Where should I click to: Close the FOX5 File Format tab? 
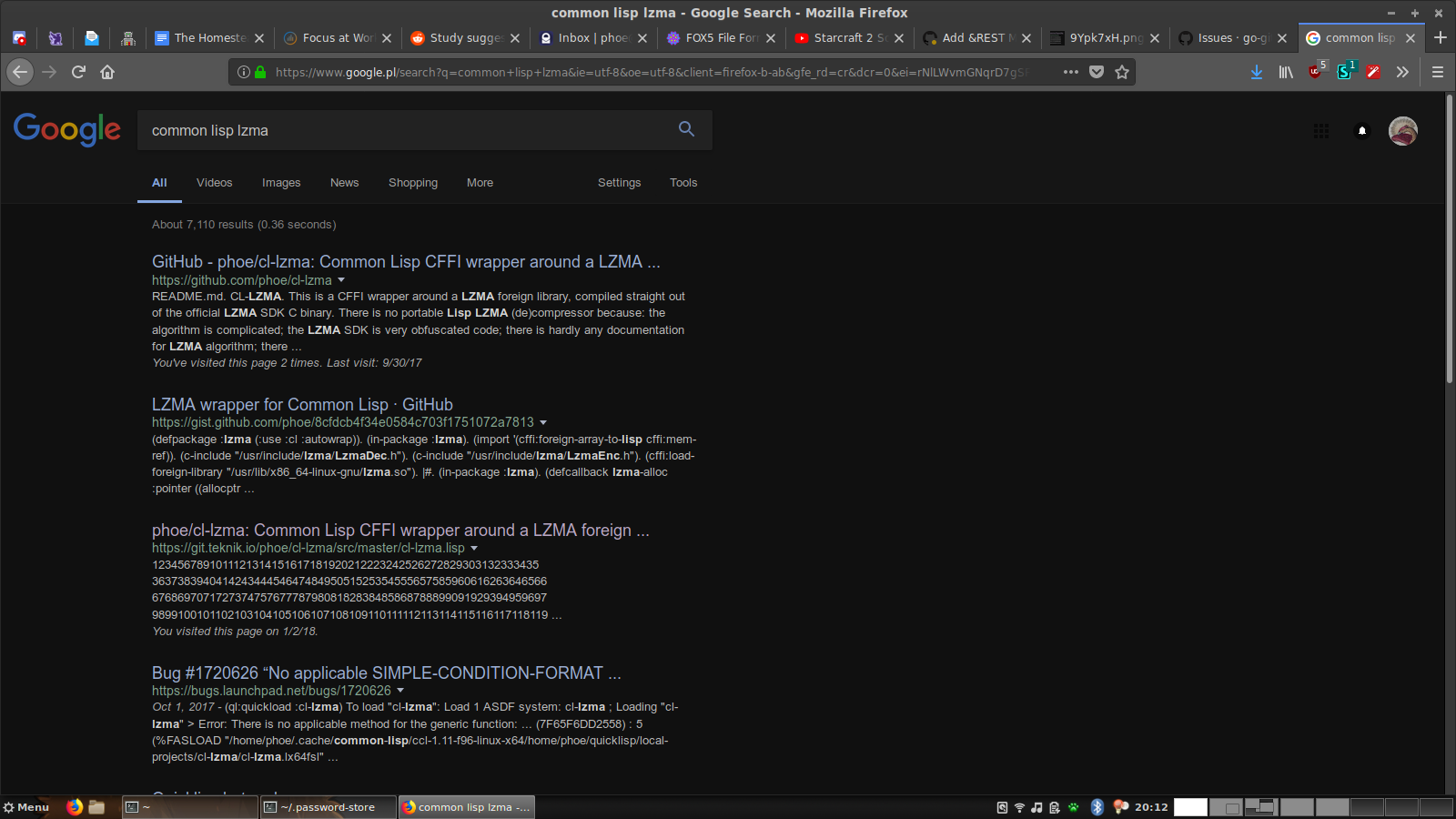[x=771, y=38]
